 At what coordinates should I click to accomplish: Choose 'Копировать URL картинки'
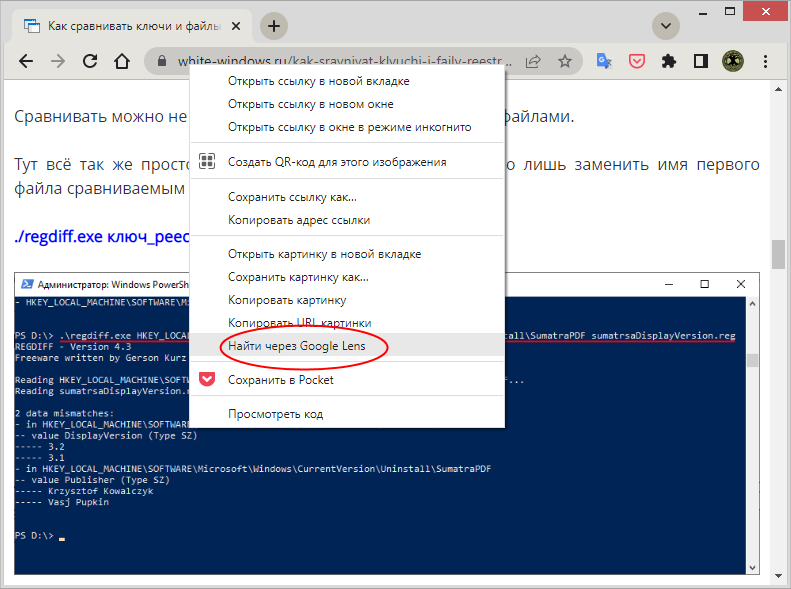pyautogui.click(x=347, y=323)
